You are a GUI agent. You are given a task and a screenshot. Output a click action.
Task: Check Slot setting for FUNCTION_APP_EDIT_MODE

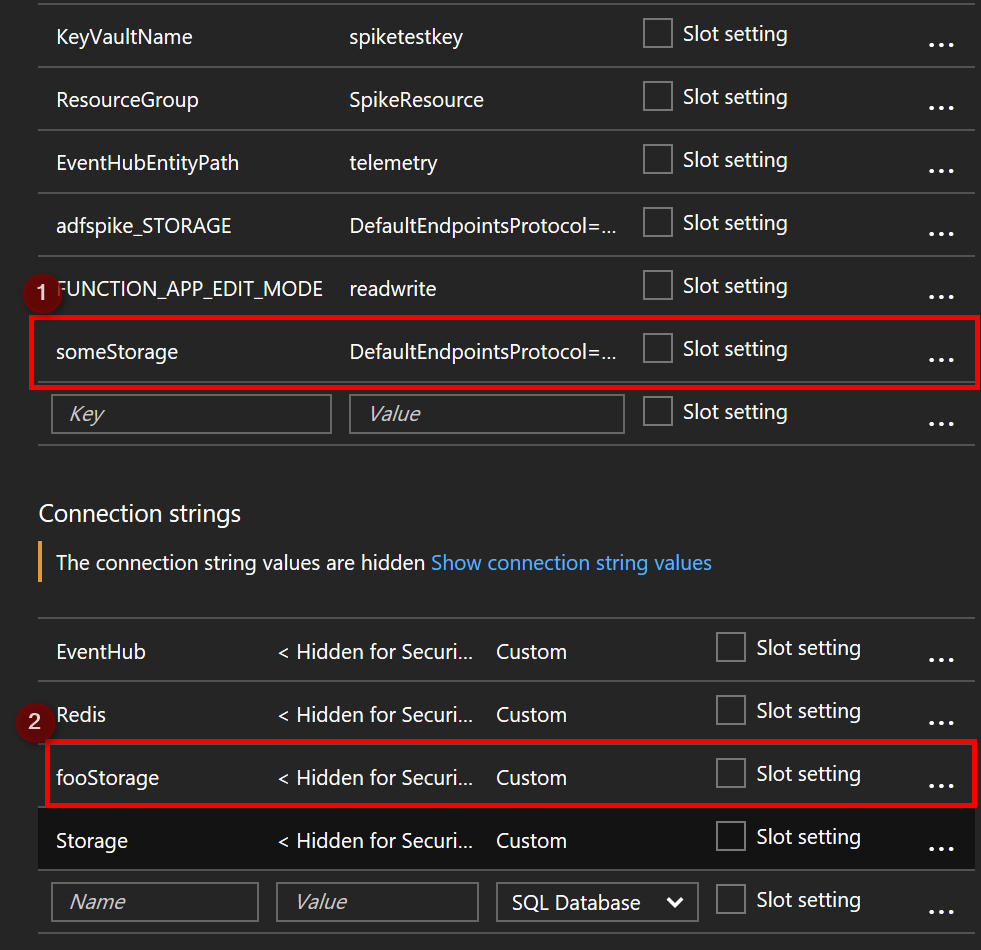point(658,285)
